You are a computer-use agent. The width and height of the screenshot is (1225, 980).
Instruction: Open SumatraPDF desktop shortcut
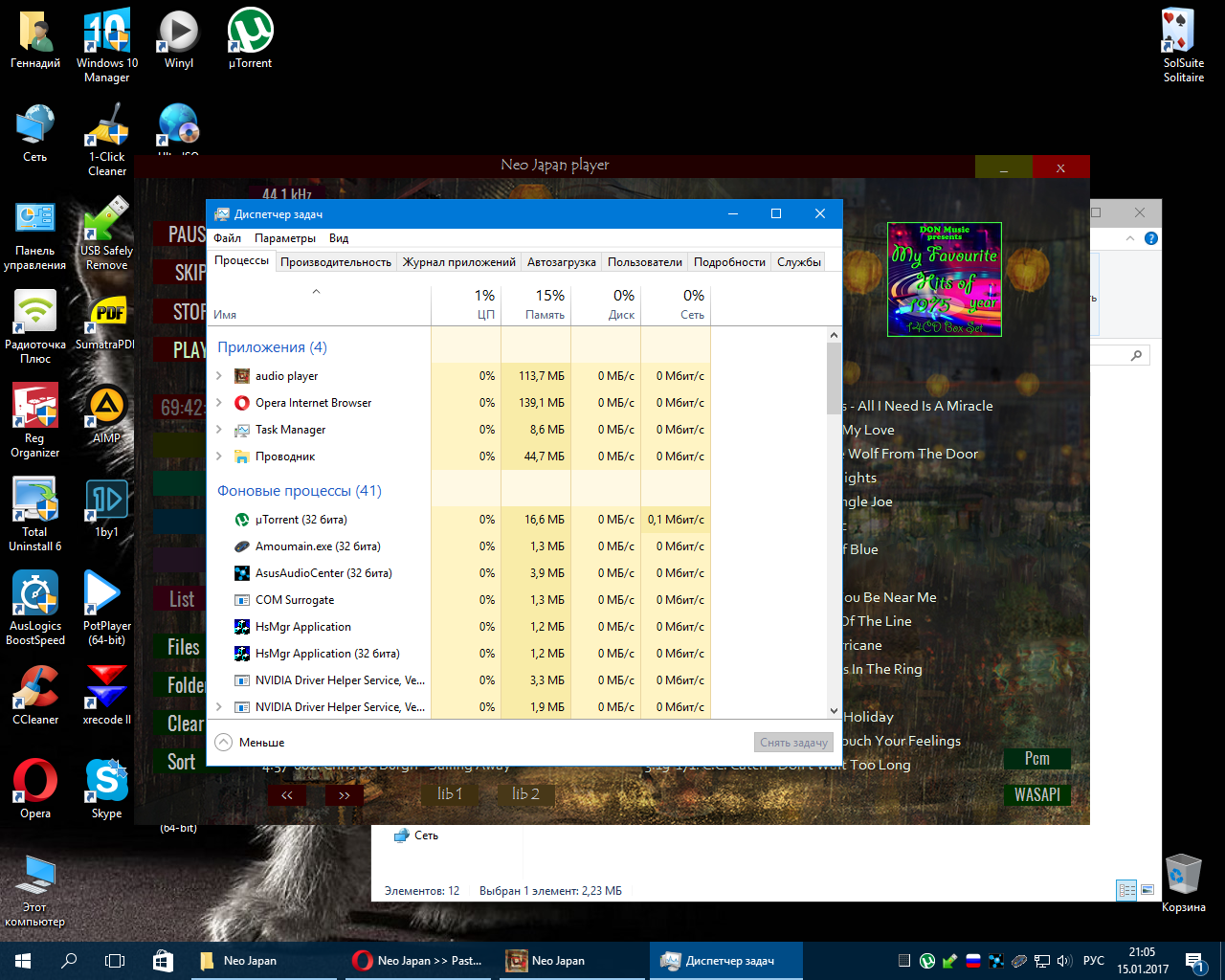pyautogui.click(x=106, y=323)
